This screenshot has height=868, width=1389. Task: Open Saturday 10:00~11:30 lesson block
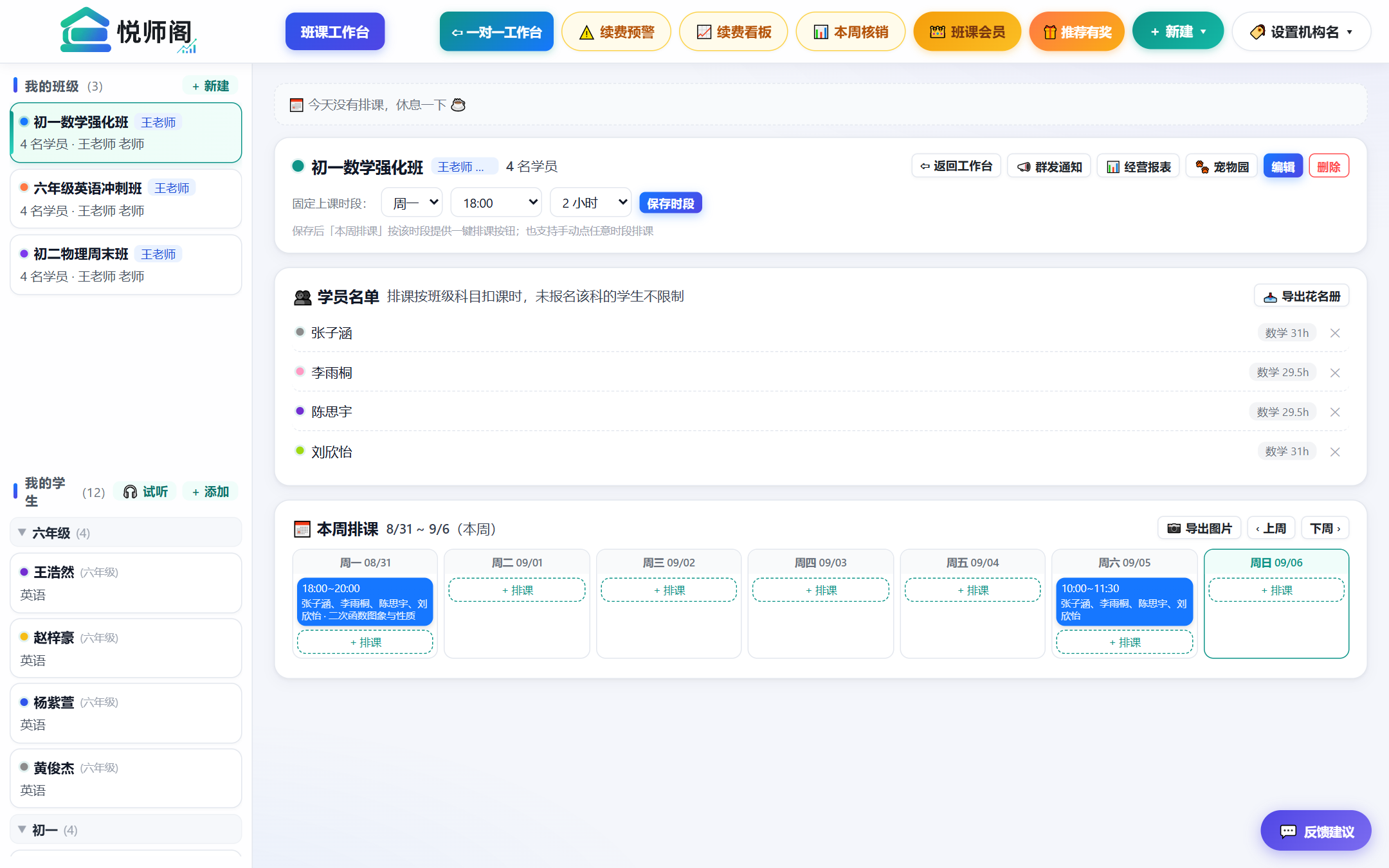click(x=1124, y=601)
